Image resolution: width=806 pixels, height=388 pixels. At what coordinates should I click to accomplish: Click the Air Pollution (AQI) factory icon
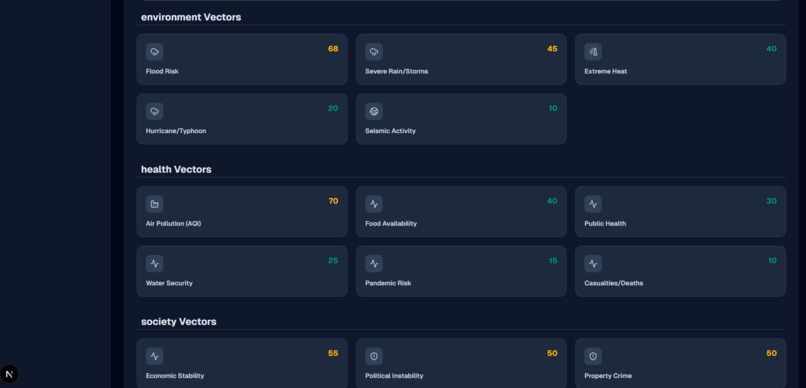(x=154, y=204)
